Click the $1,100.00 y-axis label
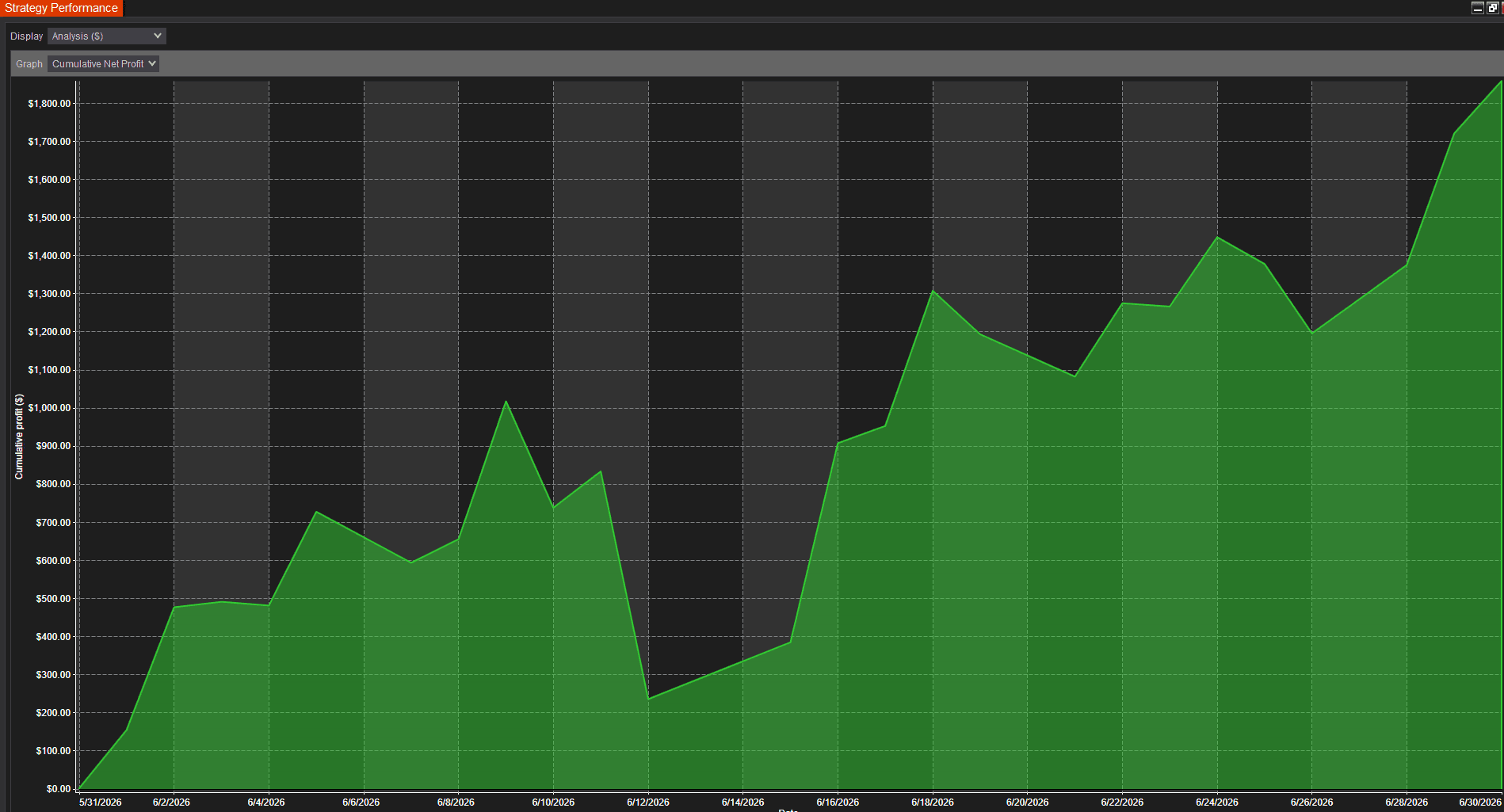Viewport: 1504px width, 812px height. 49,370
